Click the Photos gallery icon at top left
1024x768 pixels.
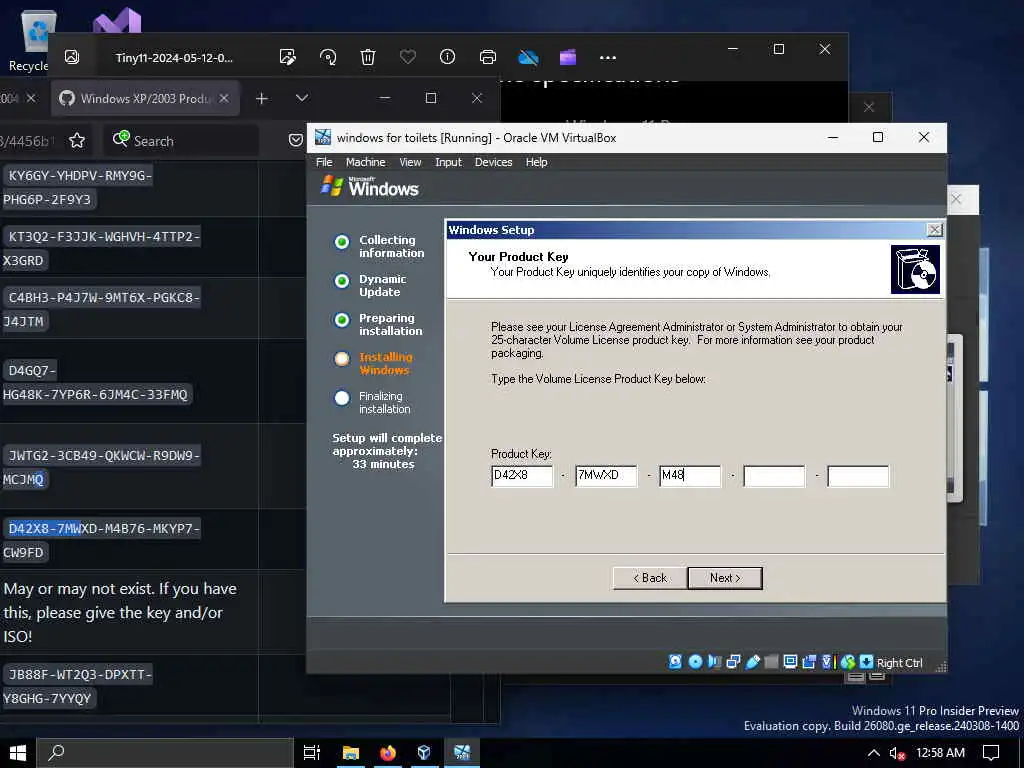[x=72, y=57]
